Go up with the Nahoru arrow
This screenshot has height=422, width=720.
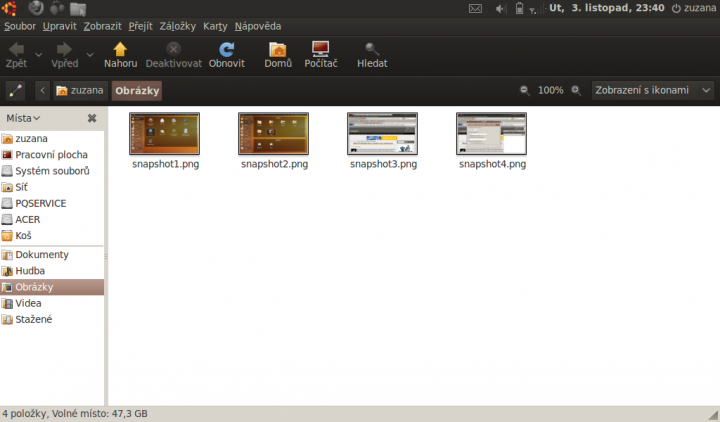(x=120, y=55)
